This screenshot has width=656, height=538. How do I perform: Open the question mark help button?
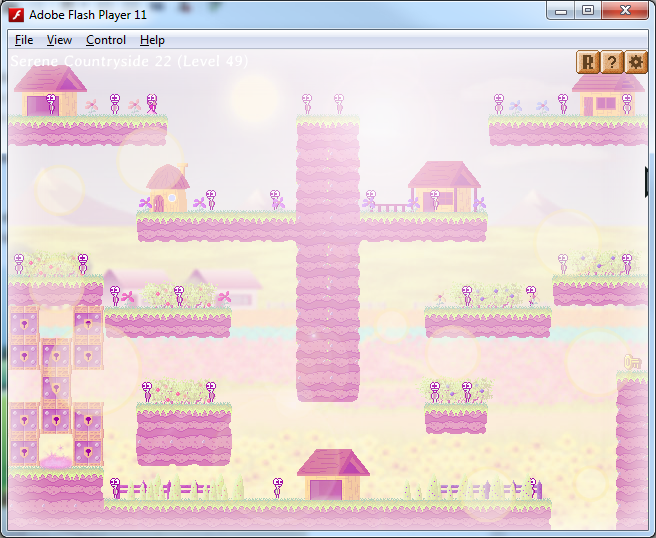click(x=612, y=63)
